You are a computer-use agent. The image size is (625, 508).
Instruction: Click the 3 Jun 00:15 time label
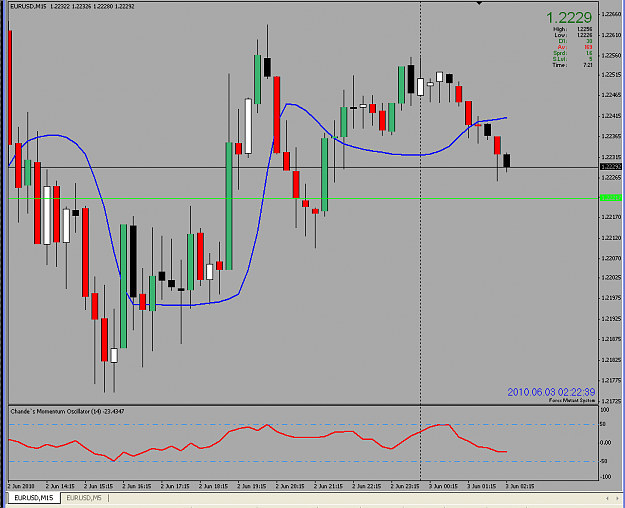point(443,486)
